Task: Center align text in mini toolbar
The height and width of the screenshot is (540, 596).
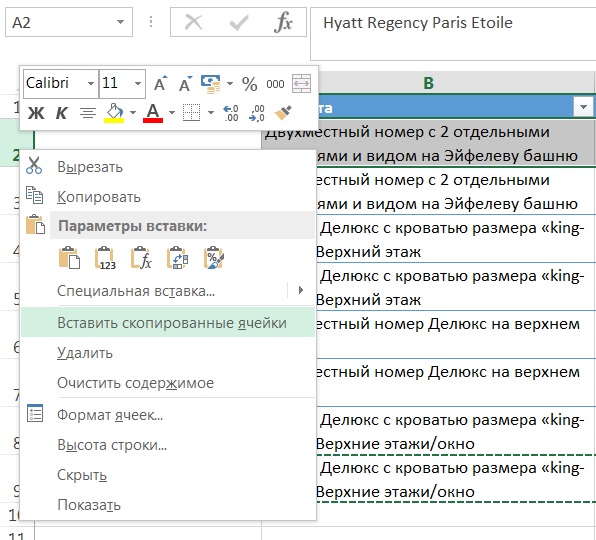Action: [x=88, y=113]
